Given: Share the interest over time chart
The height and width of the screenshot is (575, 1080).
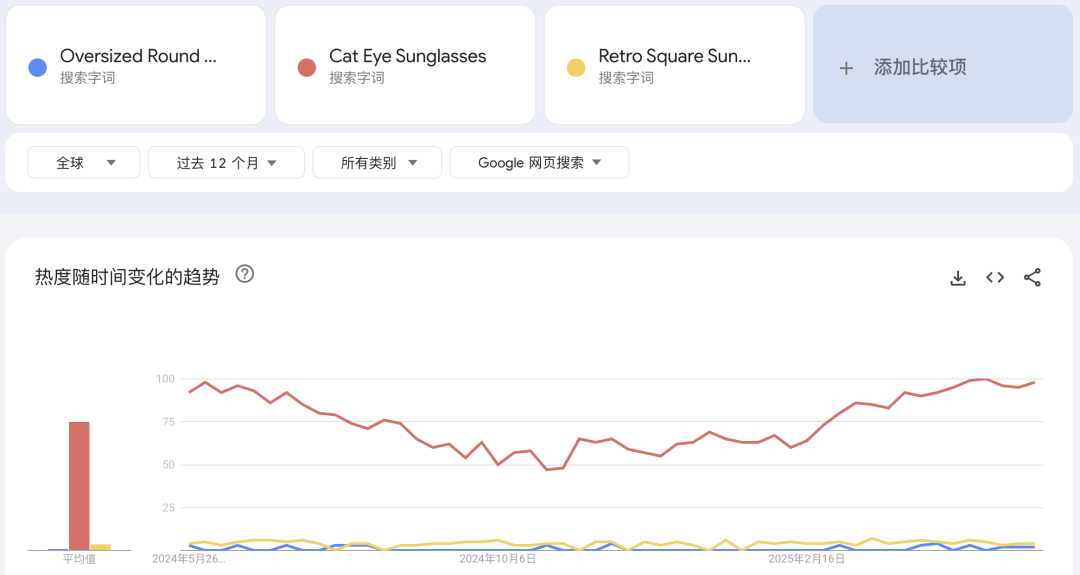Looking at the screenshot, I should [1033, 278].
